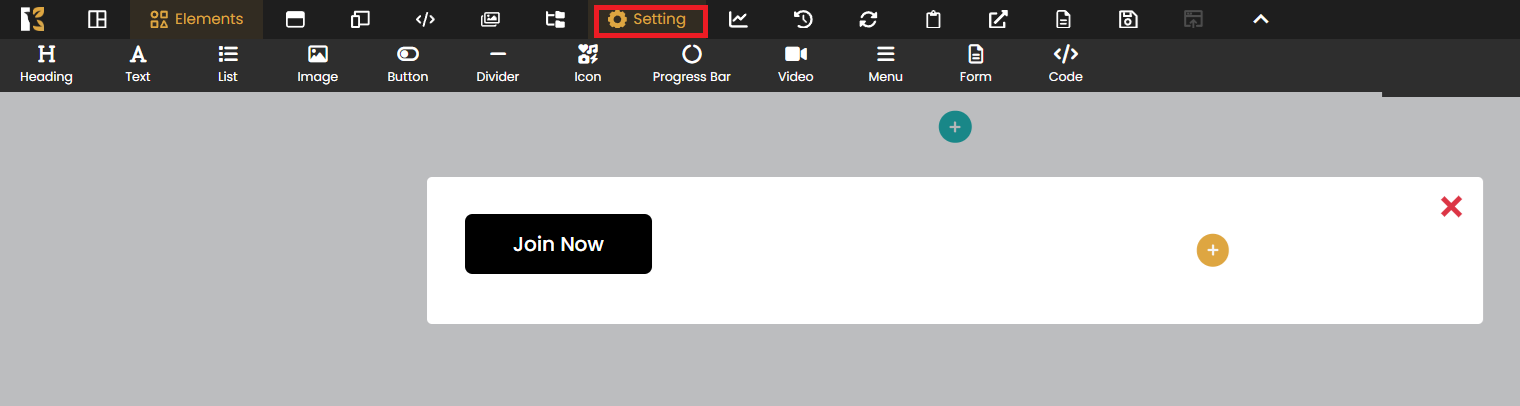Add a List element
The width and height of the screenshot is (1520, 406).
tap(228, 64)
